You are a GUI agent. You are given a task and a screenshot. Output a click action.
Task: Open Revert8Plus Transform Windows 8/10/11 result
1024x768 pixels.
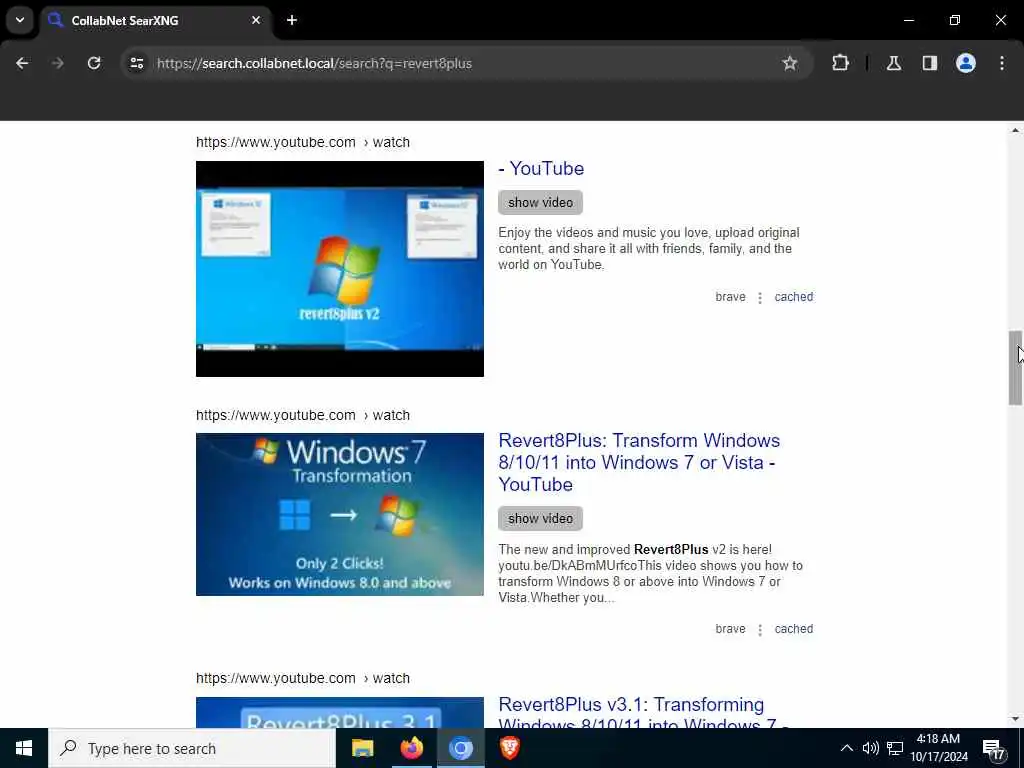click(639, 462)
